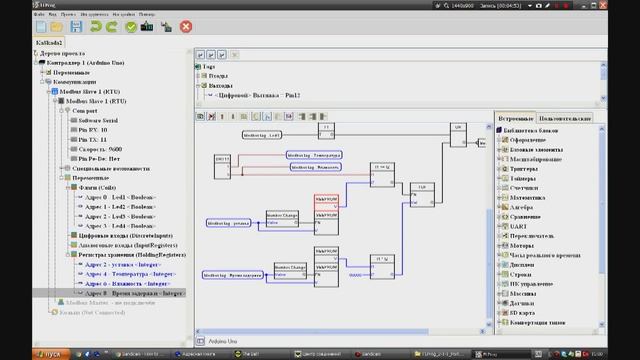Select the Modbus tag - уставка block
Viewport: 640px width, 360px height.
coord(229,223)
